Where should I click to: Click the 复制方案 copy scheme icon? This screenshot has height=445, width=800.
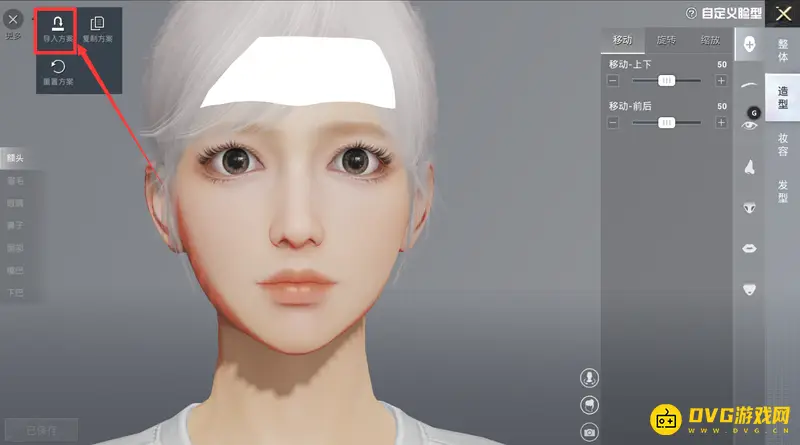click(97, 29)
